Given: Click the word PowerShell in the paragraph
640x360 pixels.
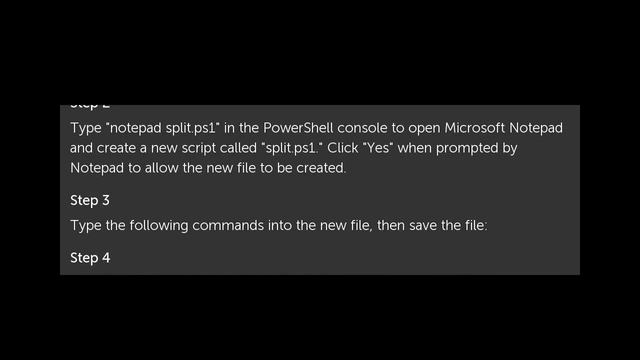Looking at the screenshot, I should 298,128.
